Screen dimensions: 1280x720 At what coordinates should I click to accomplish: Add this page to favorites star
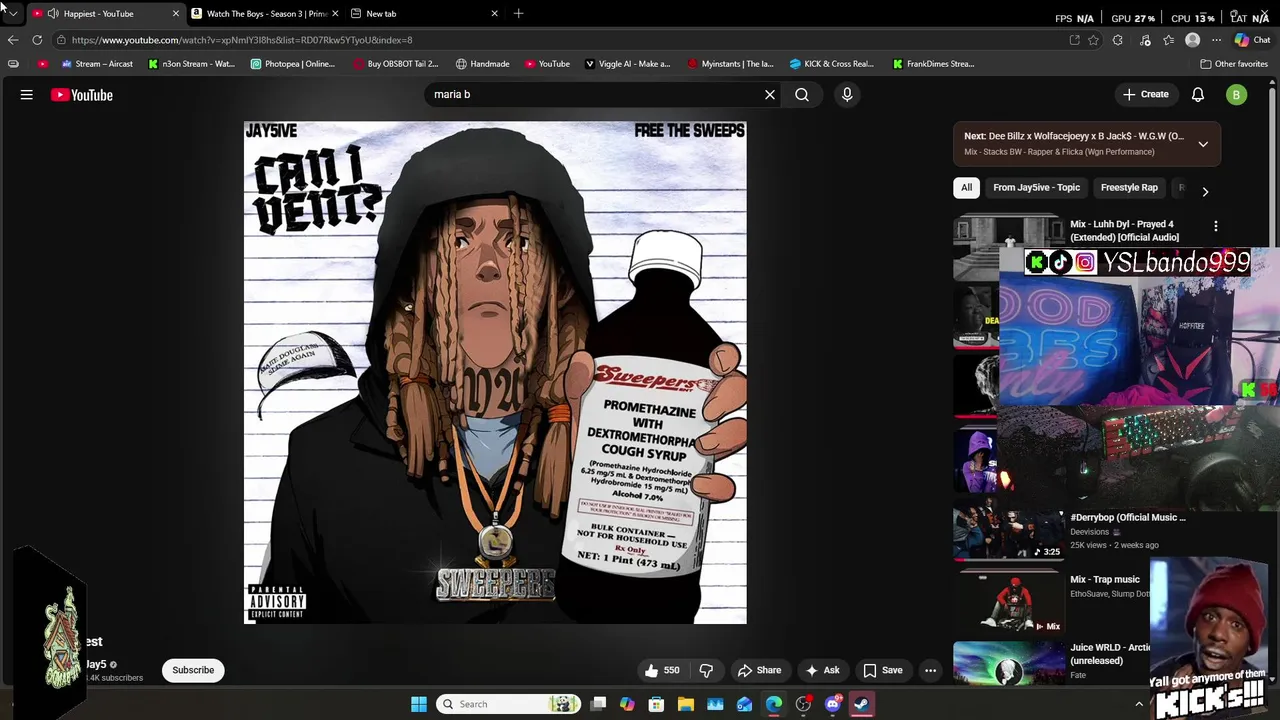(x=1094, y=40)
